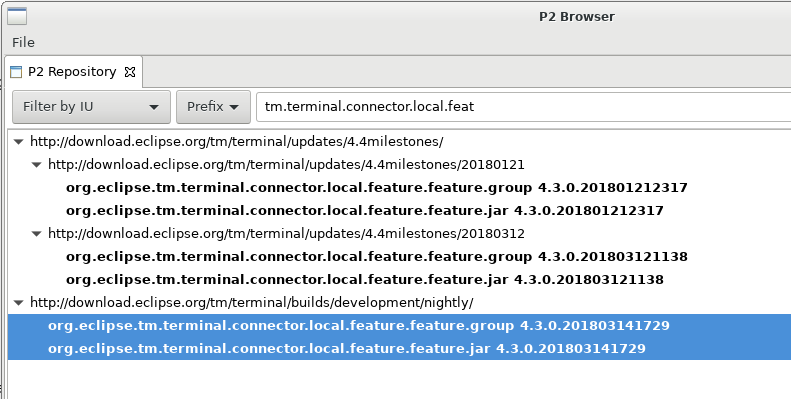Close the P2 Repository tab
This screenshot has height=399, width=791.
130,72
